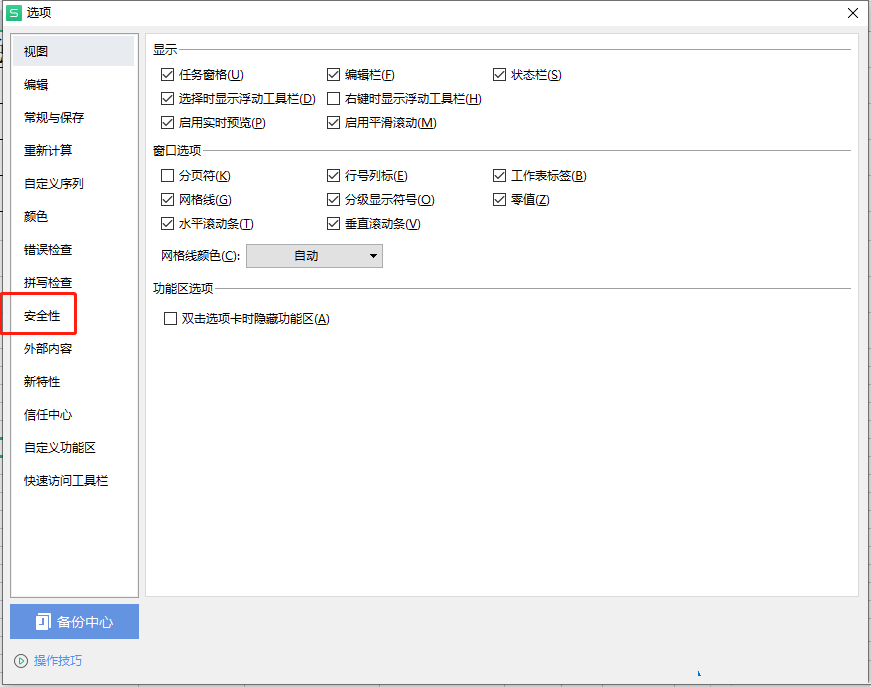
Task: Toggle 水平滚动条(T) checkbox
Action: coord(167,223)
